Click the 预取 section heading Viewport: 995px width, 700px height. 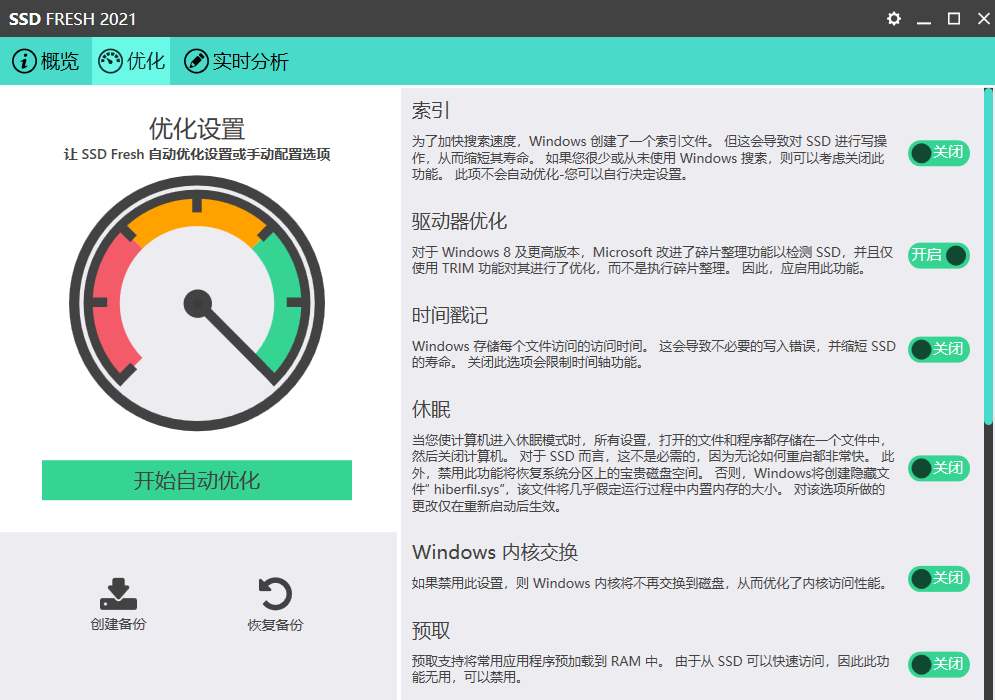tap(431, 631)
